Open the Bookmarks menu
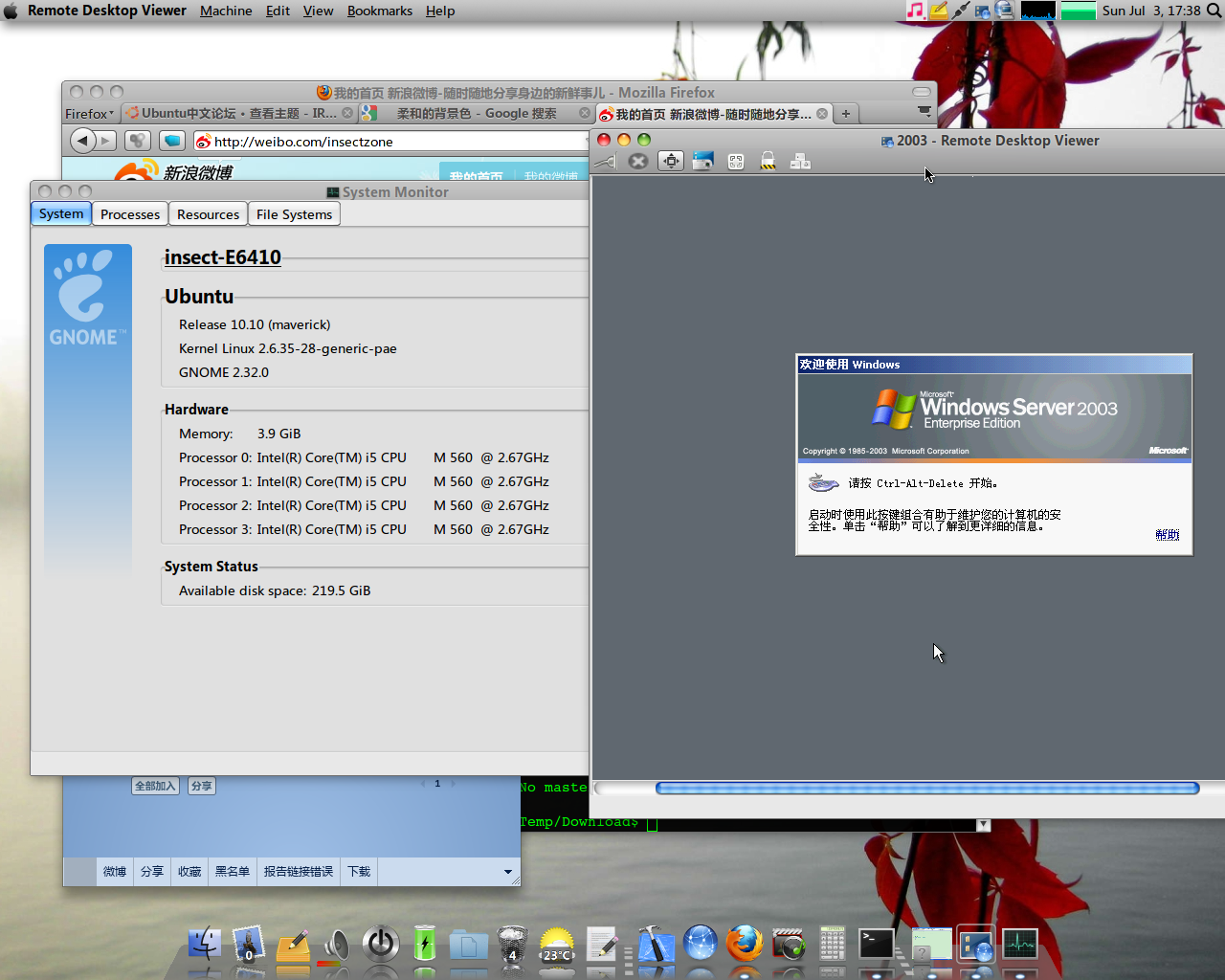 tap(380, 11)
